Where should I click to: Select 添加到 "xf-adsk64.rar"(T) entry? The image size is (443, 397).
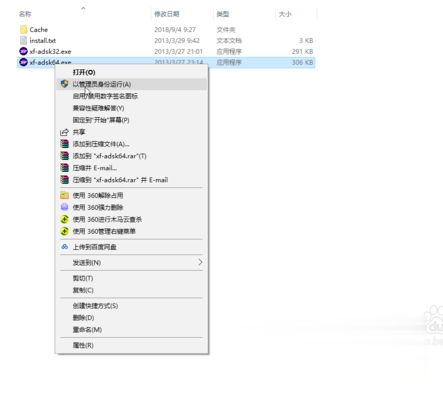(x=132, y=156)
